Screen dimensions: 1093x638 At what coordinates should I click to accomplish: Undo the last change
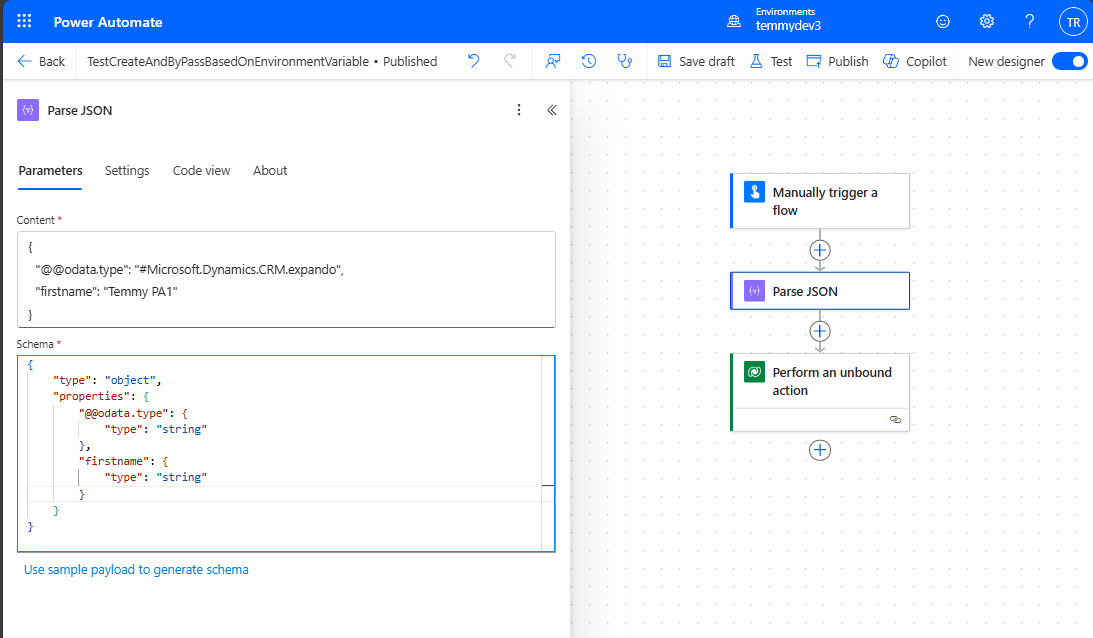click(474, 61)
